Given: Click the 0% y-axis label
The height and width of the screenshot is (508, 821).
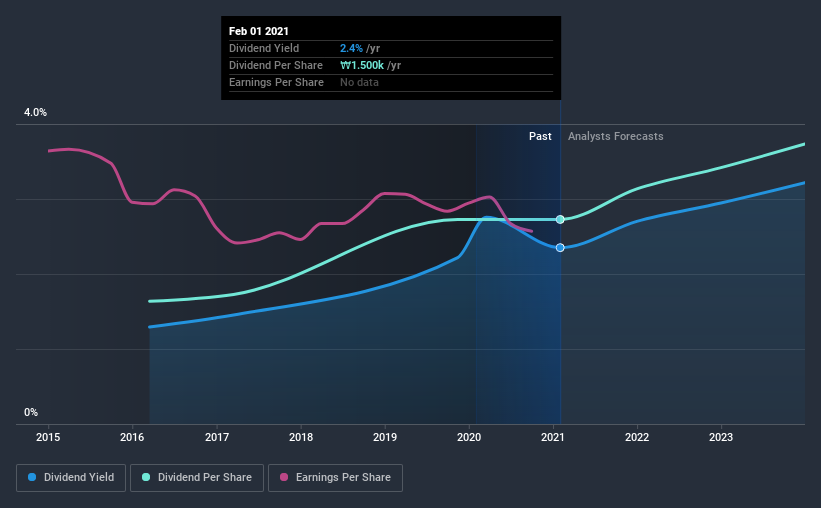Looking at the screenshot, I should tap(31, 413).
